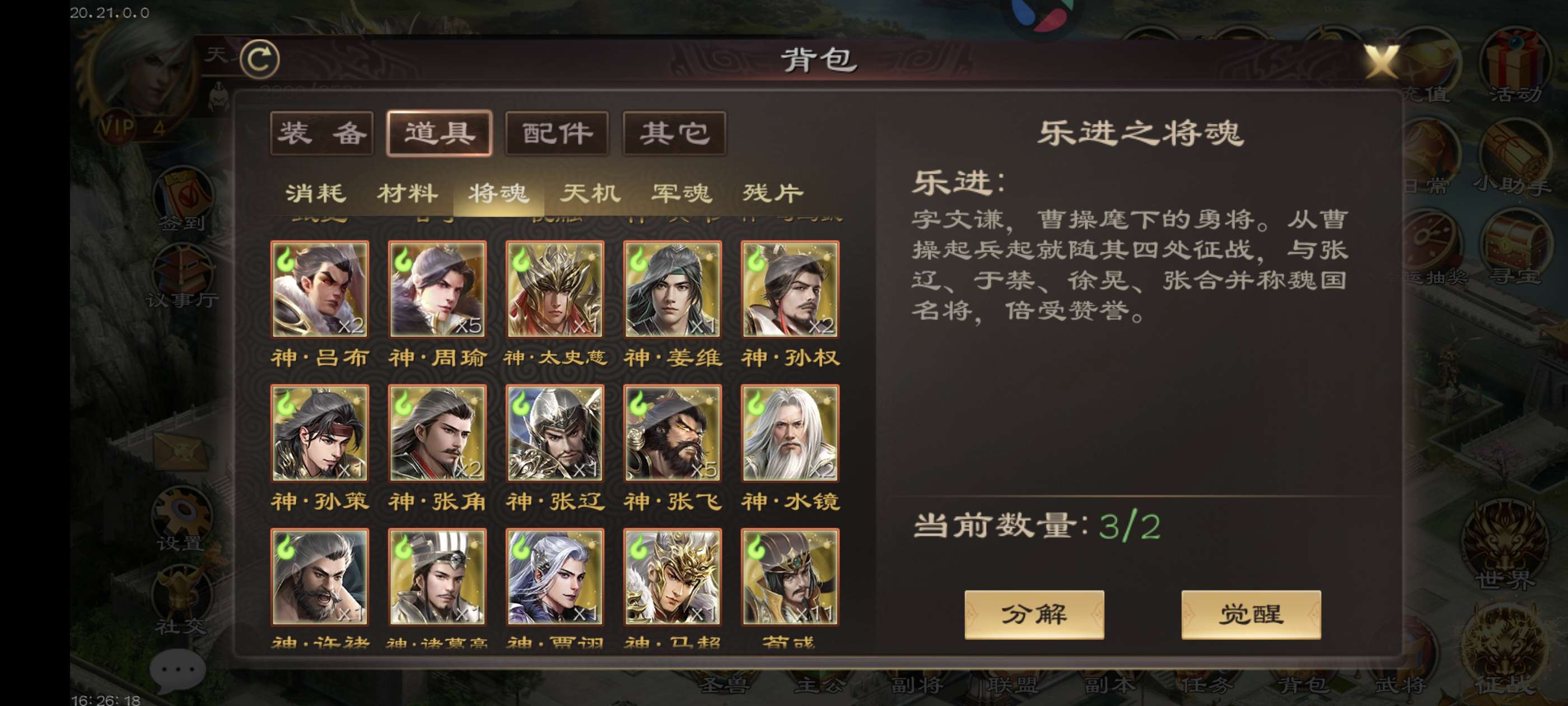Click the 分解 button
This screenshot has width=1568, height=706.
[x=1034, y=615]
